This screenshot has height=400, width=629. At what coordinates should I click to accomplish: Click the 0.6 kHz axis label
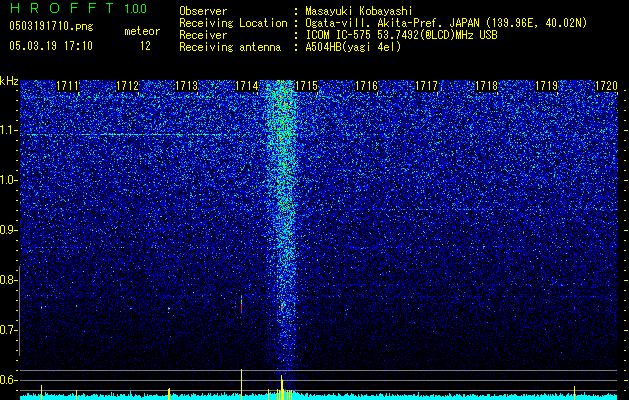8,380
